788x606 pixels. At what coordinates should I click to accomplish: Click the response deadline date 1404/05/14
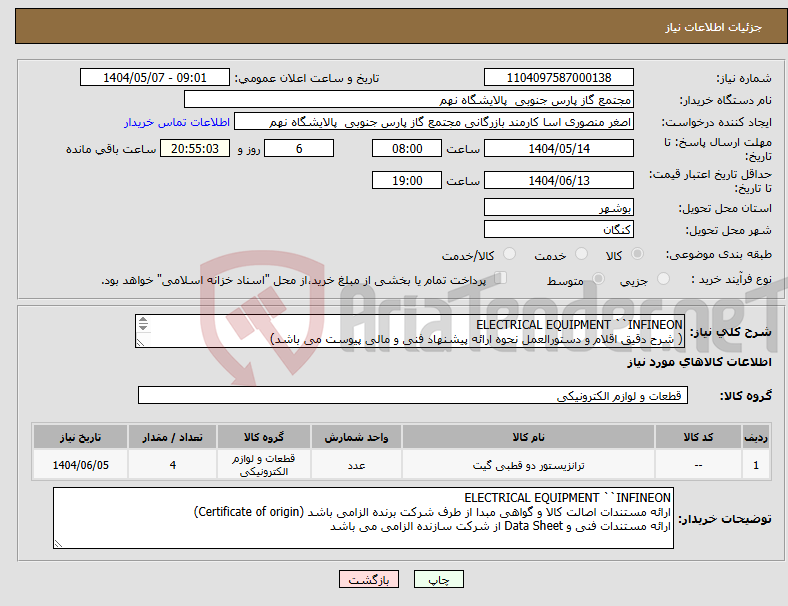click(x=558, y=149)
